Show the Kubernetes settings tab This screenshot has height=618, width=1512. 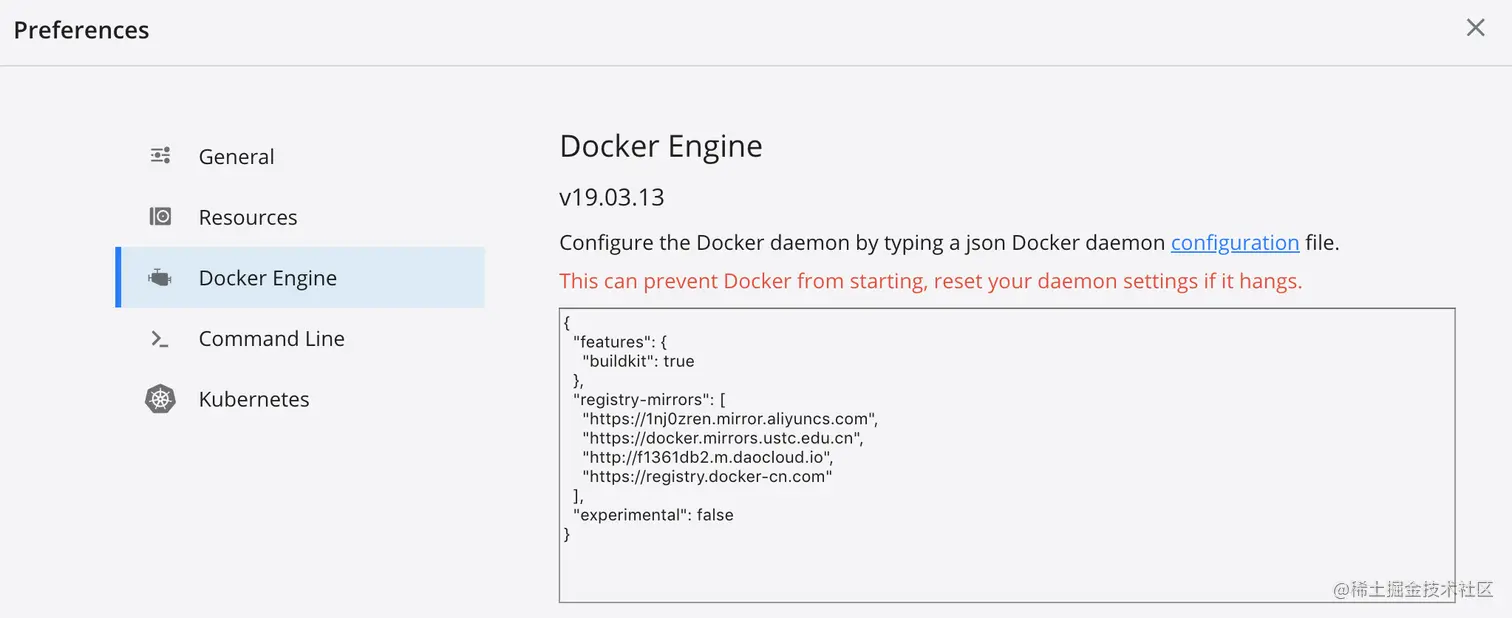254,399
